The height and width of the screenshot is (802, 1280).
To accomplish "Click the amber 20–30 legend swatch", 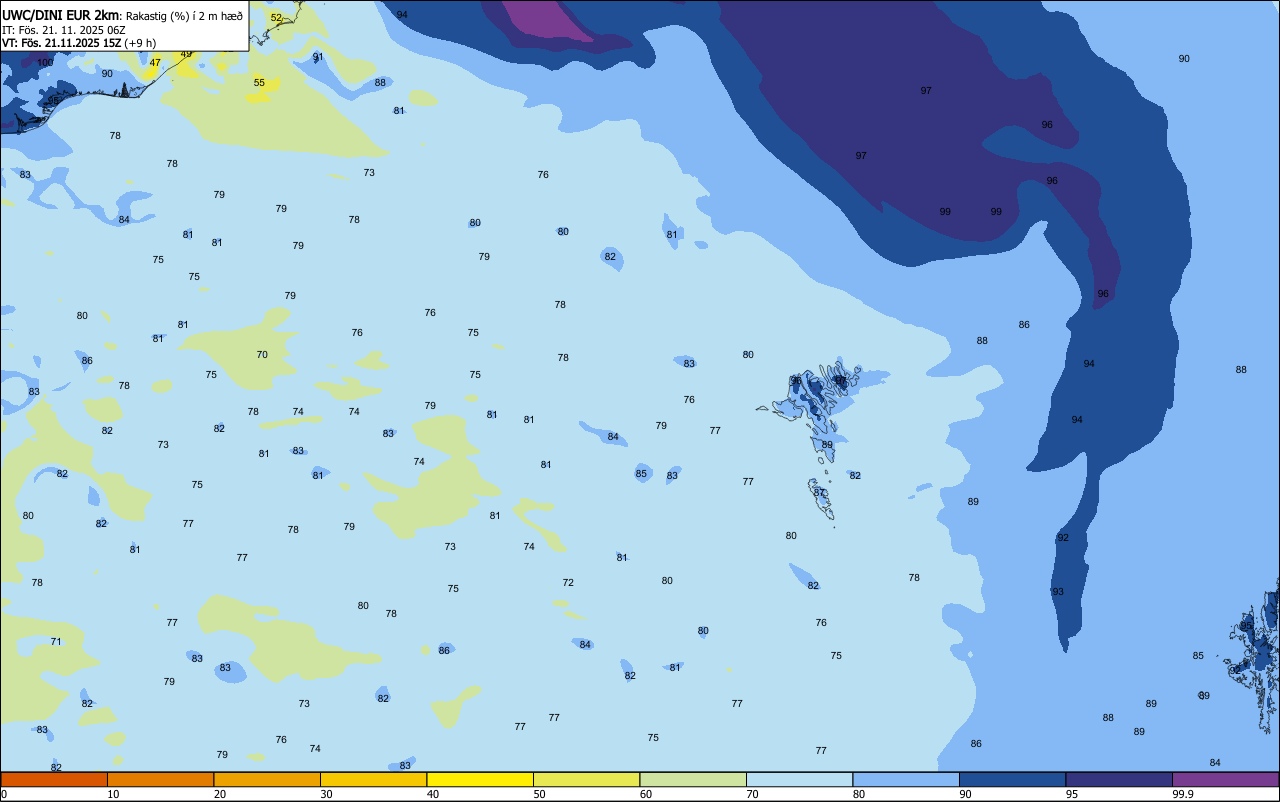I will pos(267,779).
